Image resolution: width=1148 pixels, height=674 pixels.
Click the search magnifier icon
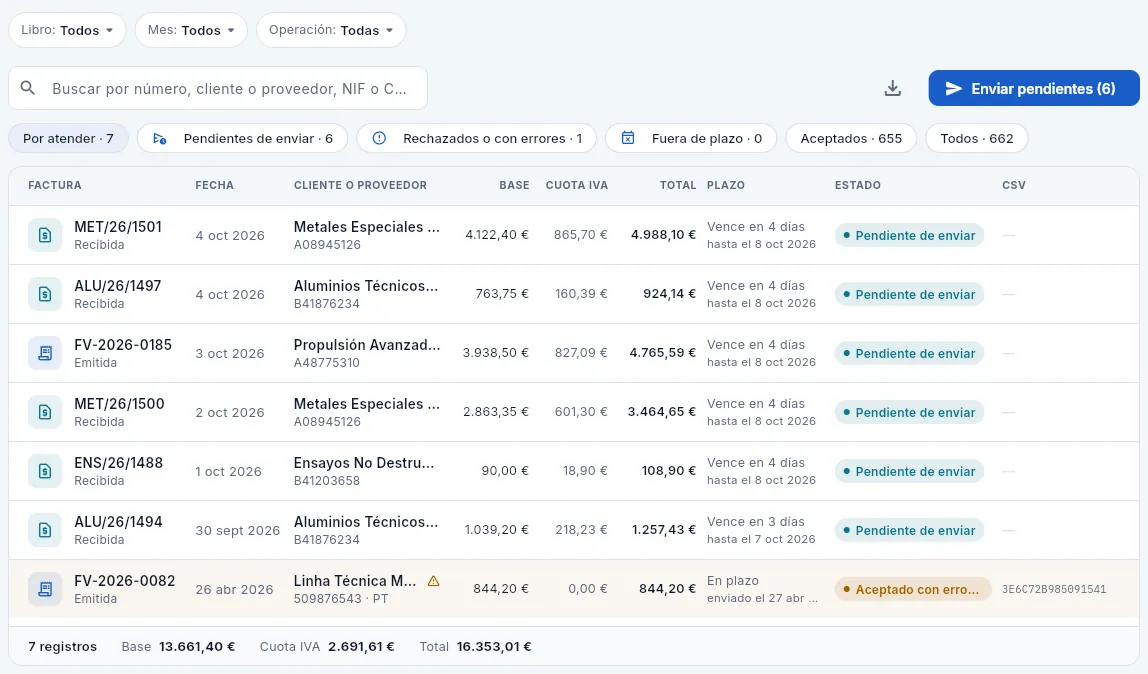pyautogui.click(x=28, y=89)
